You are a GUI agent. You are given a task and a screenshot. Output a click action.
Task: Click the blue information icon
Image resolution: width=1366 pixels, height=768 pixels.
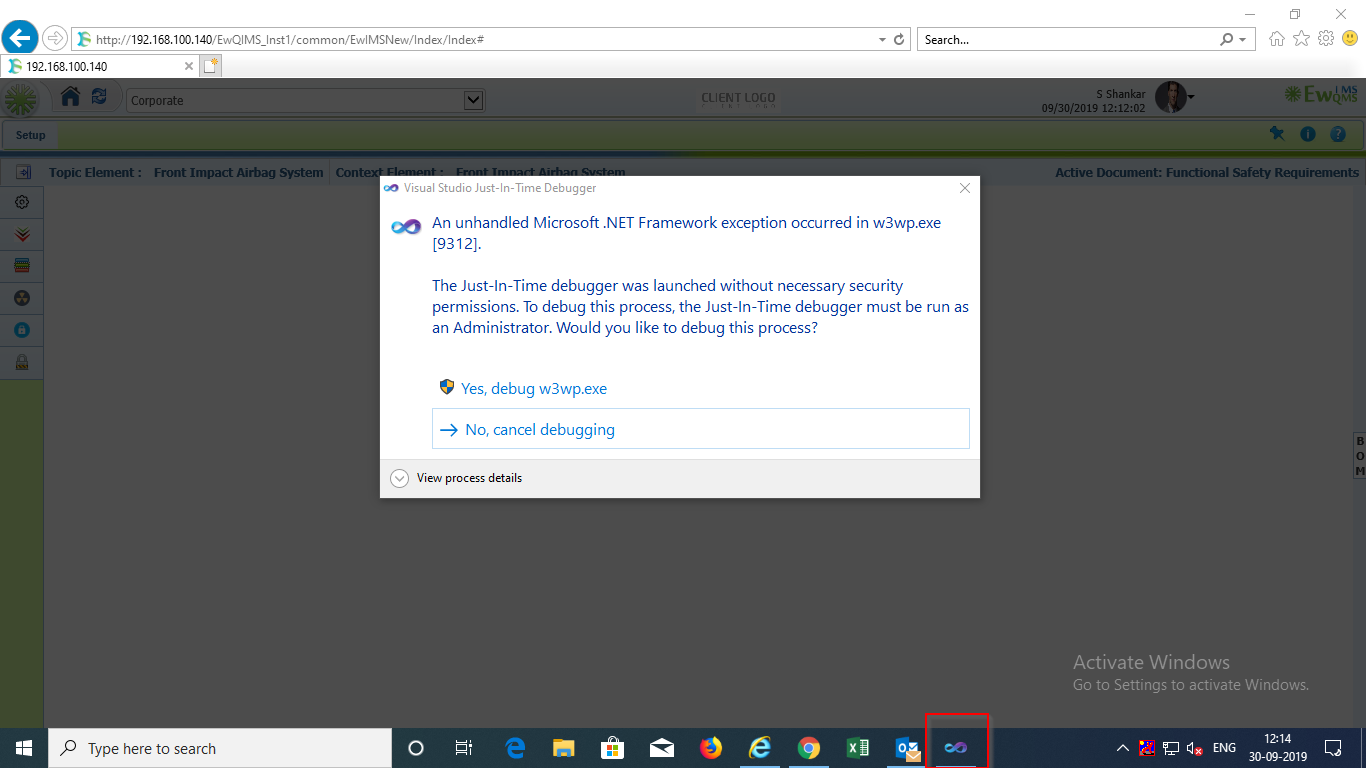1307,134
